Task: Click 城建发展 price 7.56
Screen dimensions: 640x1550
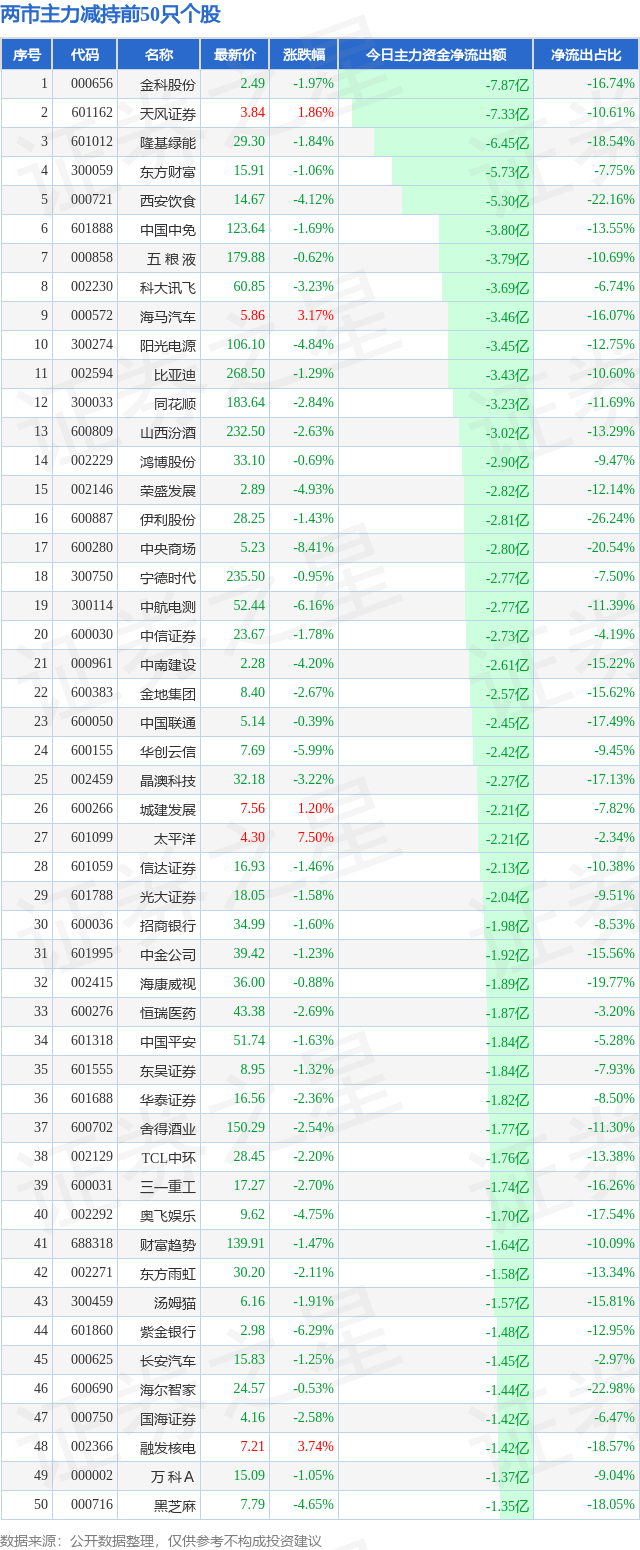Action: [x=252, y=809]
